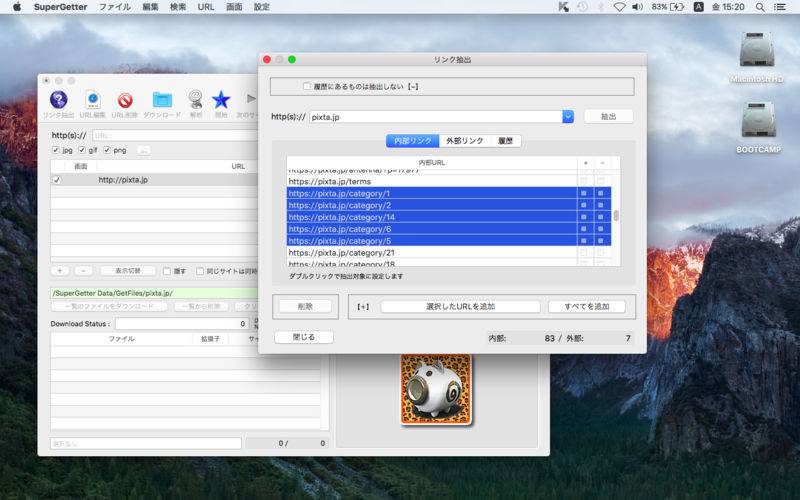
Task: Open the BOOTCAMP drive icon
Action: 759,121
